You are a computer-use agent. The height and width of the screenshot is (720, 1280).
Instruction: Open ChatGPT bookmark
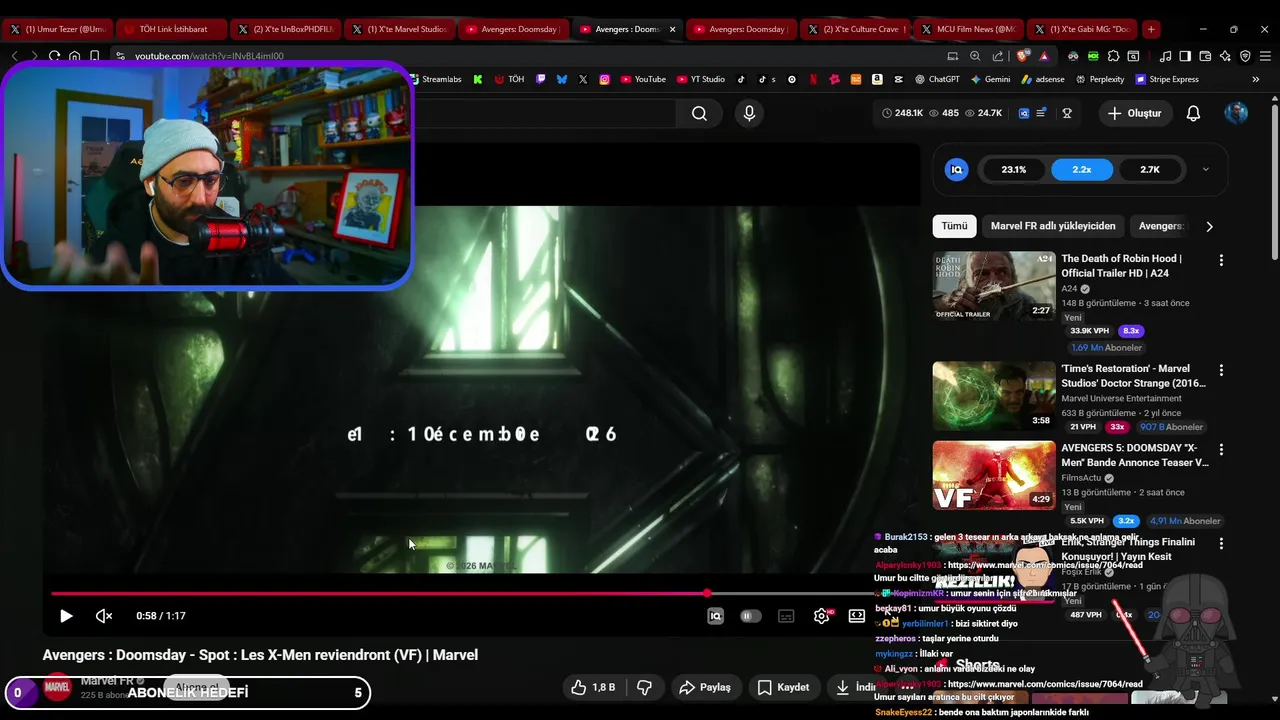pos(937,79)
